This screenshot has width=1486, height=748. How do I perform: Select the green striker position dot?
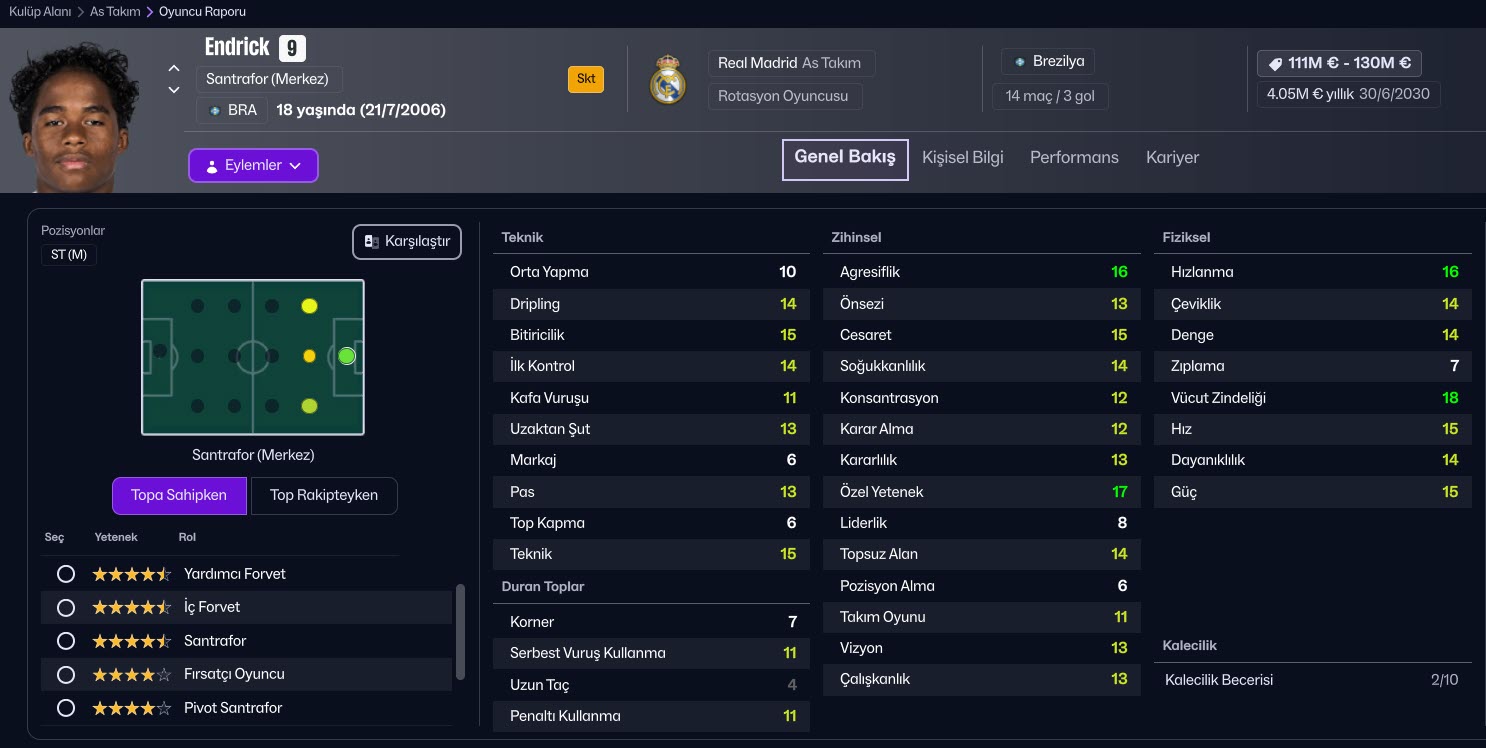pos(347,356)
